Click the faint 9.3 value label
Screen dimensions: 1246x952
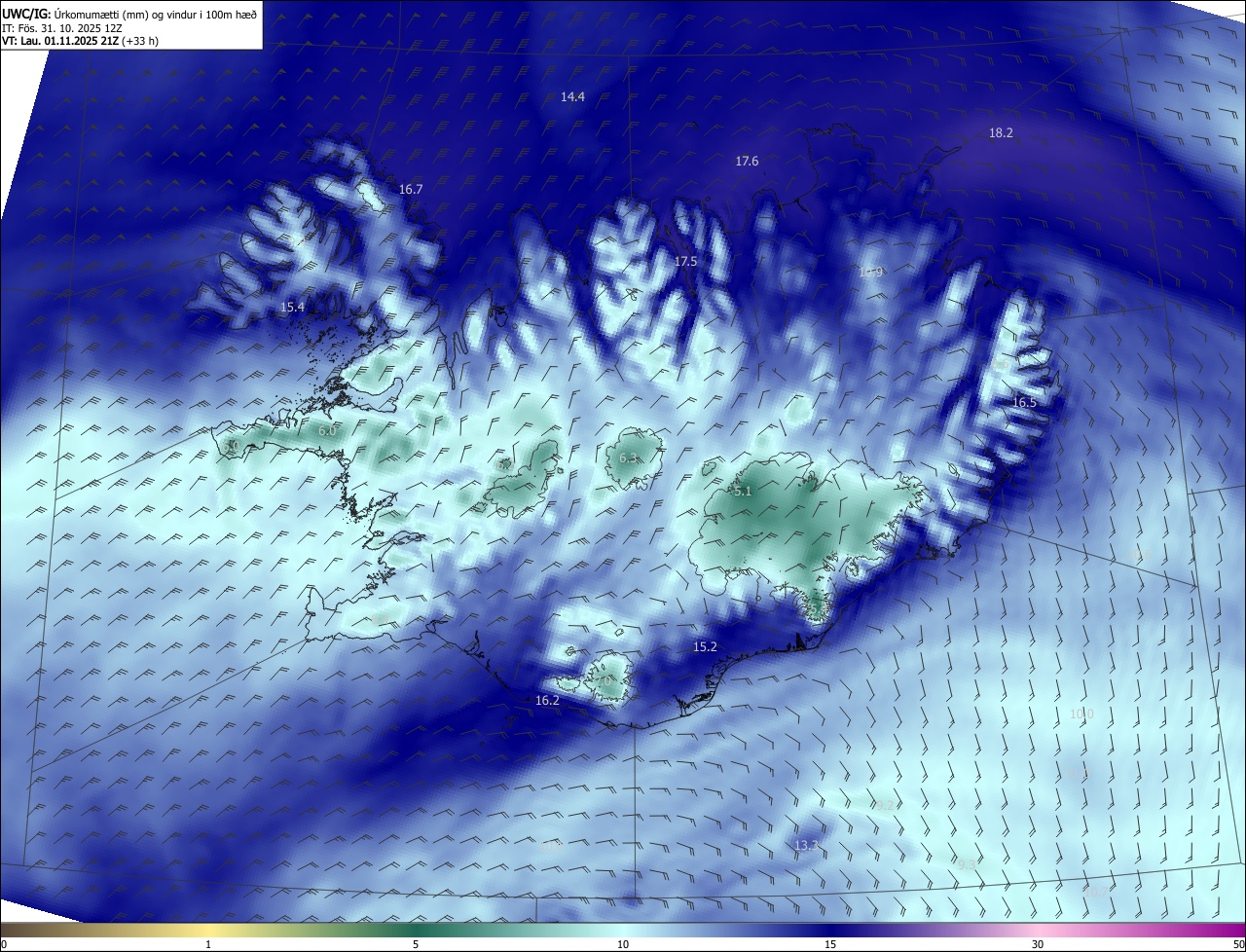[968, 863]
